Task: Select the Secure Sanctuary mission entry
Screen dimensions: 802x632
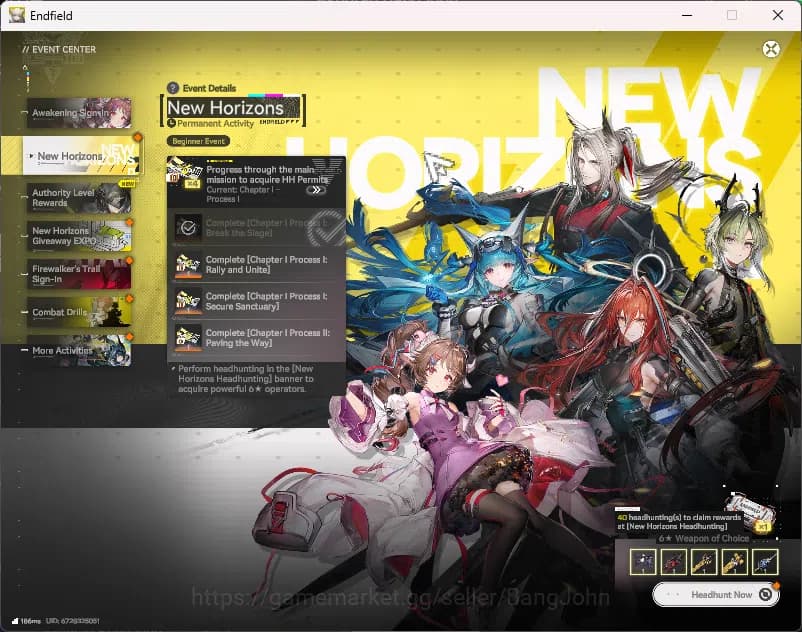Action: [255, 303]
